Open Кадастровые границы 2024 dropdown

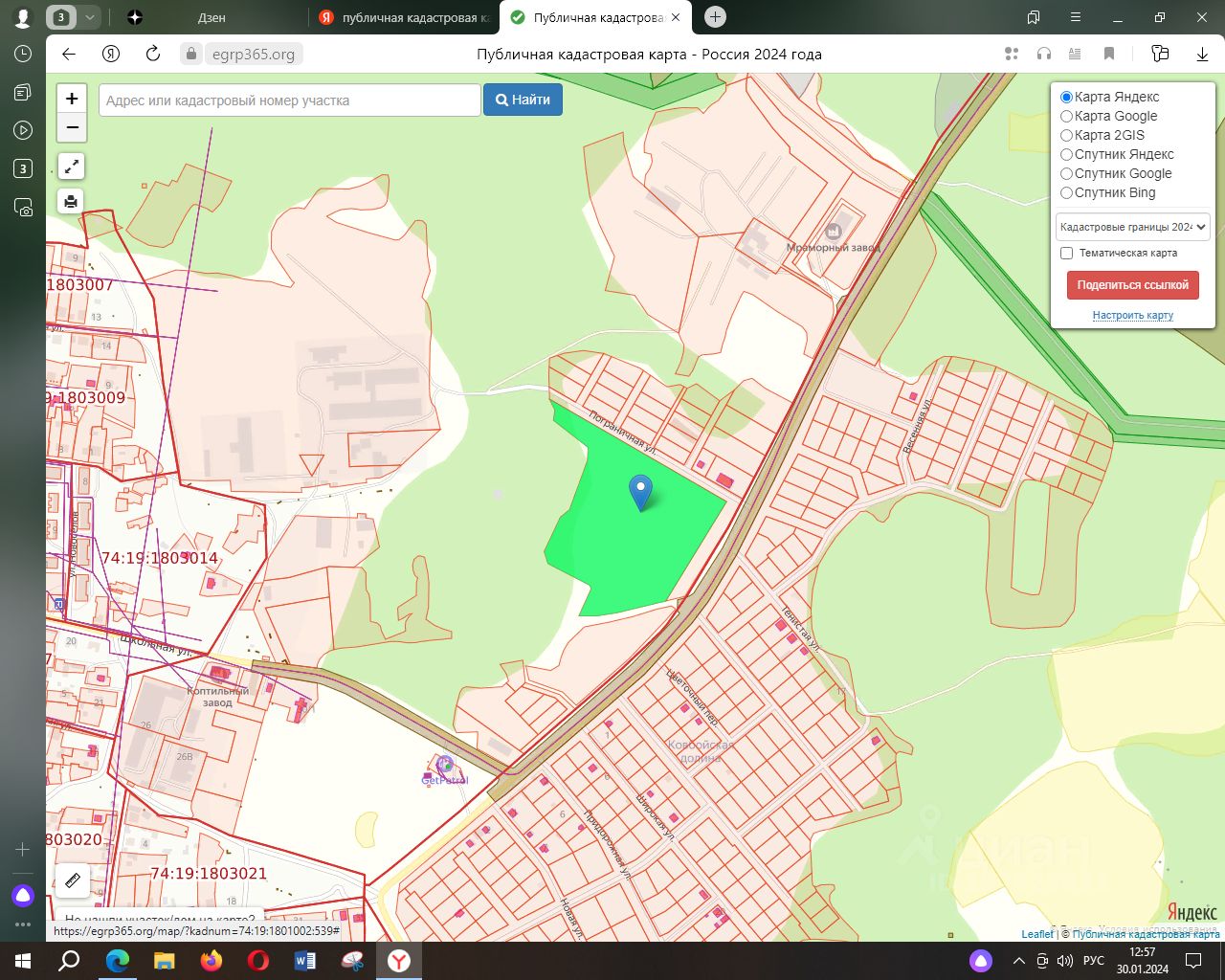point(1133,227)
